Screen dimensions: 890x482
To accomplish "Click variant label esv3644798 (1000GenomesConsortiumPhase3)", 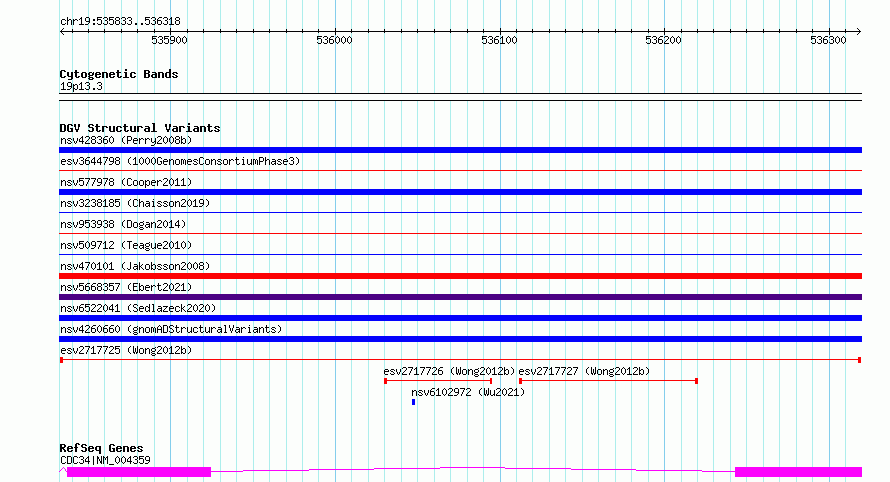I will [x=180, y=161].
